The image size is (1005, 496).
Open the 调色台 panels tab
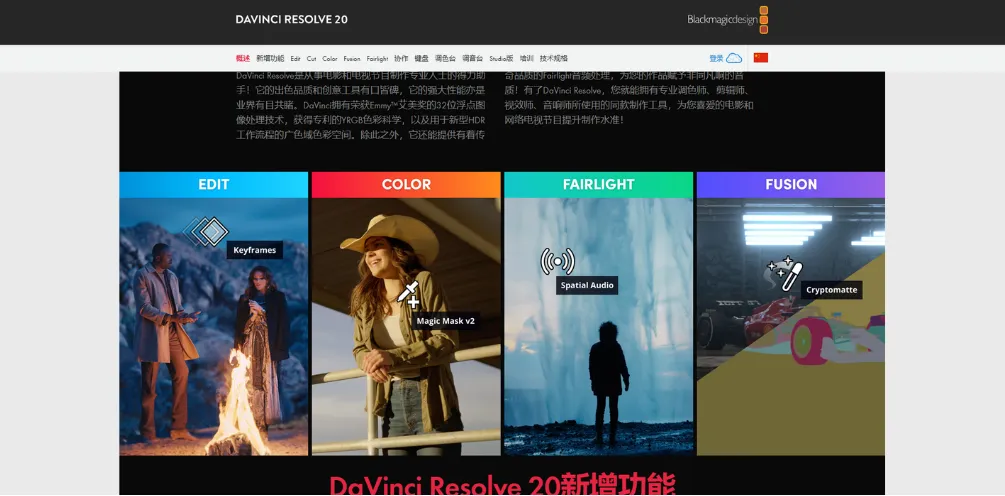pos(445,58)
